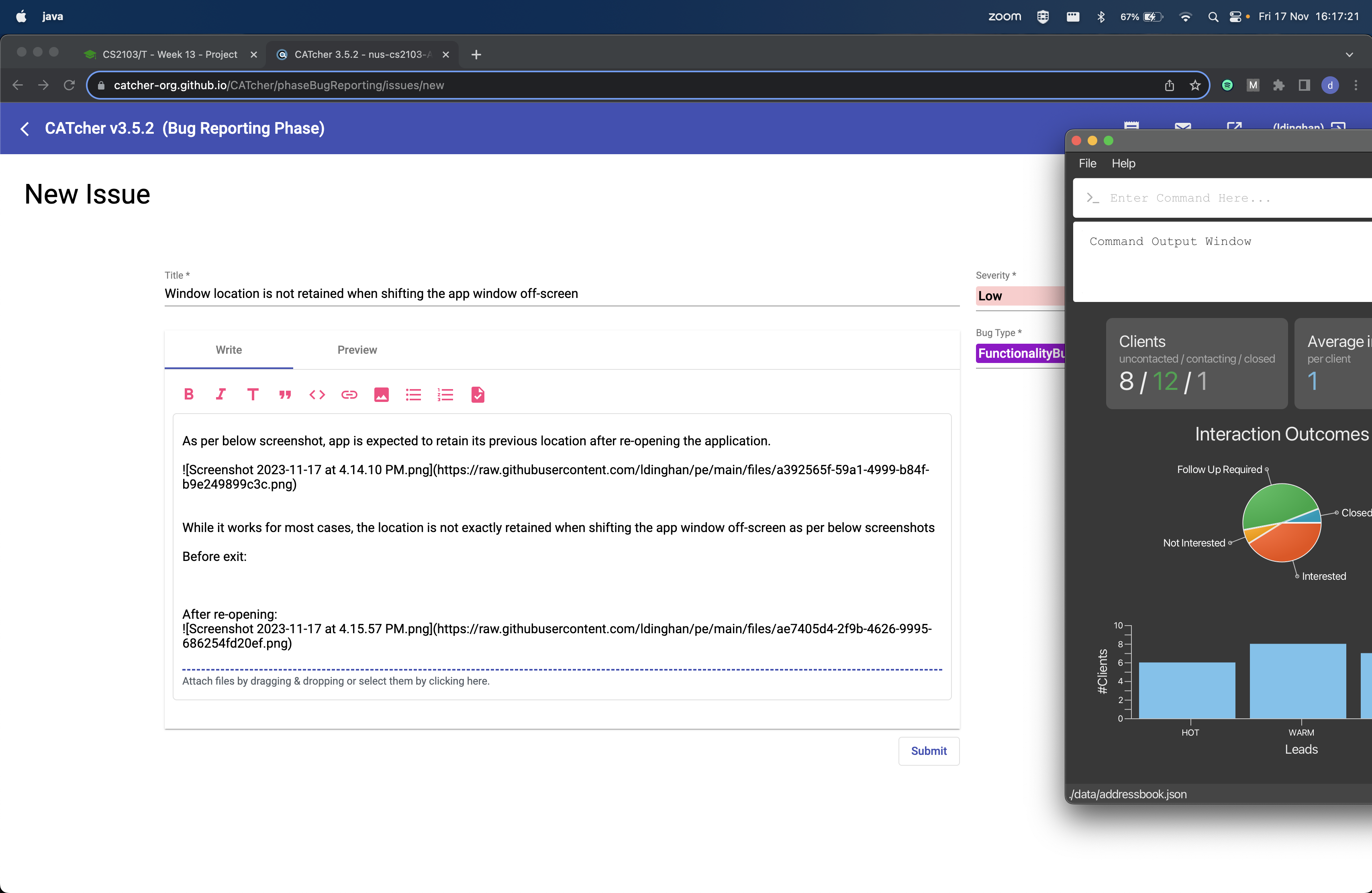Image resolution: width=1372 pixels, height=893 pixels.
Task: Click attach files by dragging link
Action: point(335,681)
